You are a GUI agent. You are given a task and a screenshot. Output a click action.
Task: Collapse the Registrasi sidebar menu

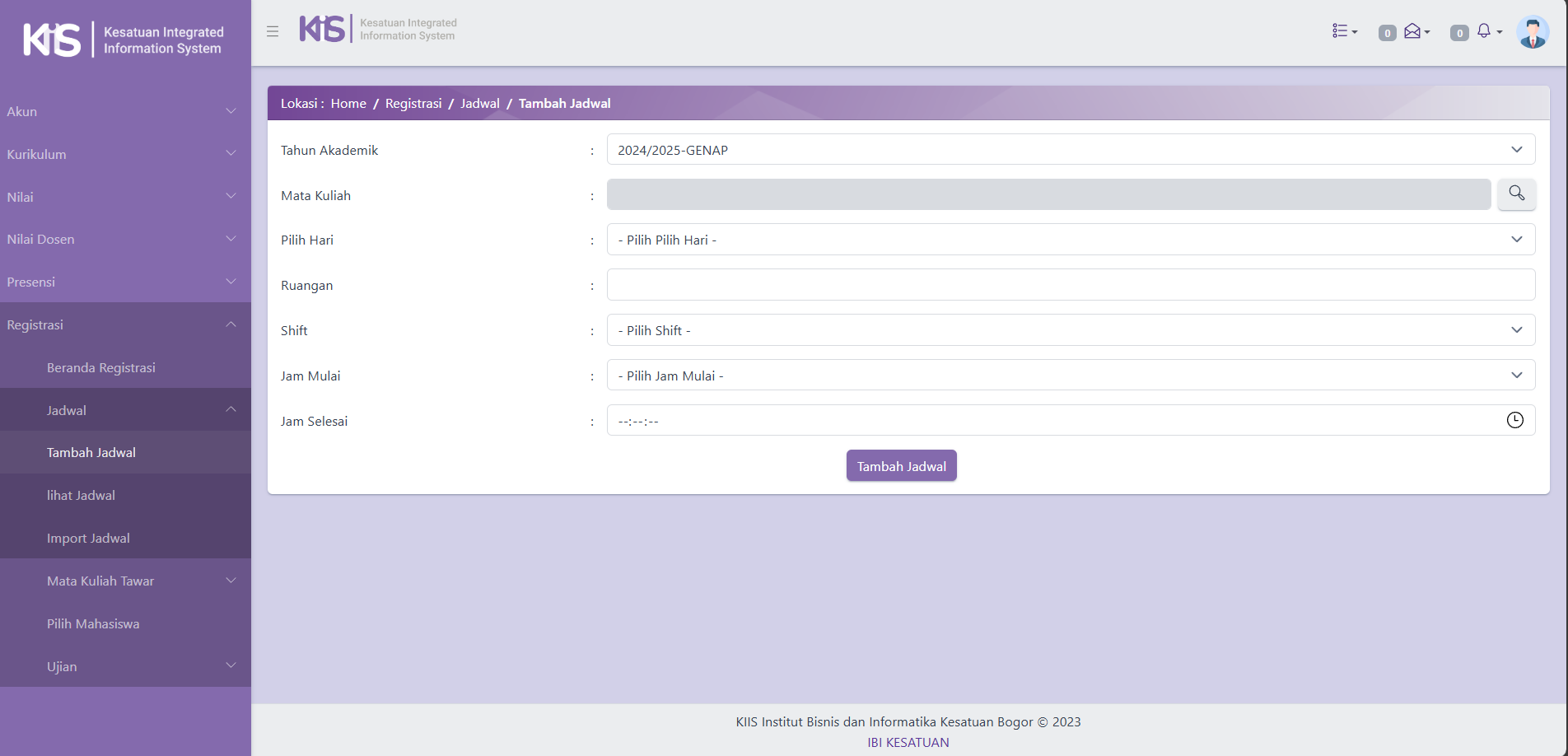[x=124, y=324]
